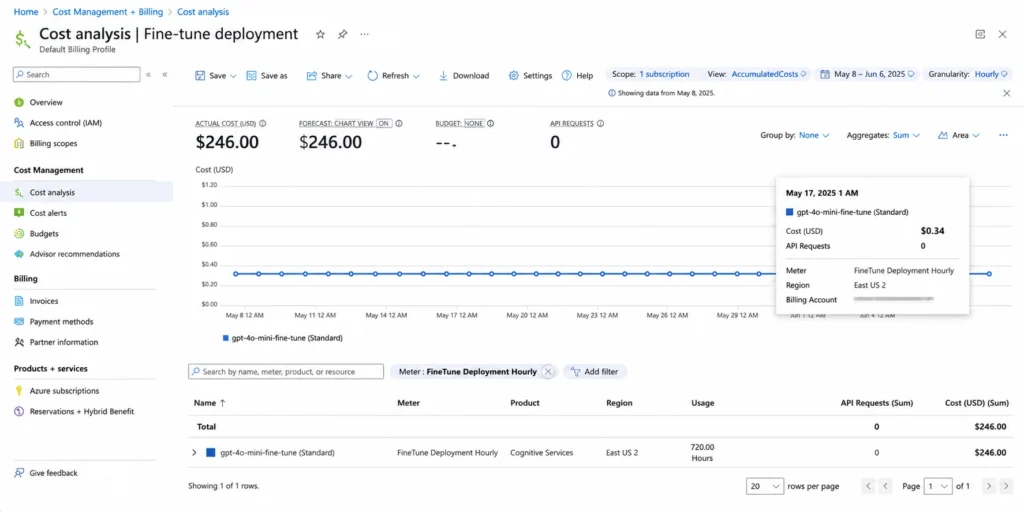
Task: Open Partner information
Action: pos(63,342)
